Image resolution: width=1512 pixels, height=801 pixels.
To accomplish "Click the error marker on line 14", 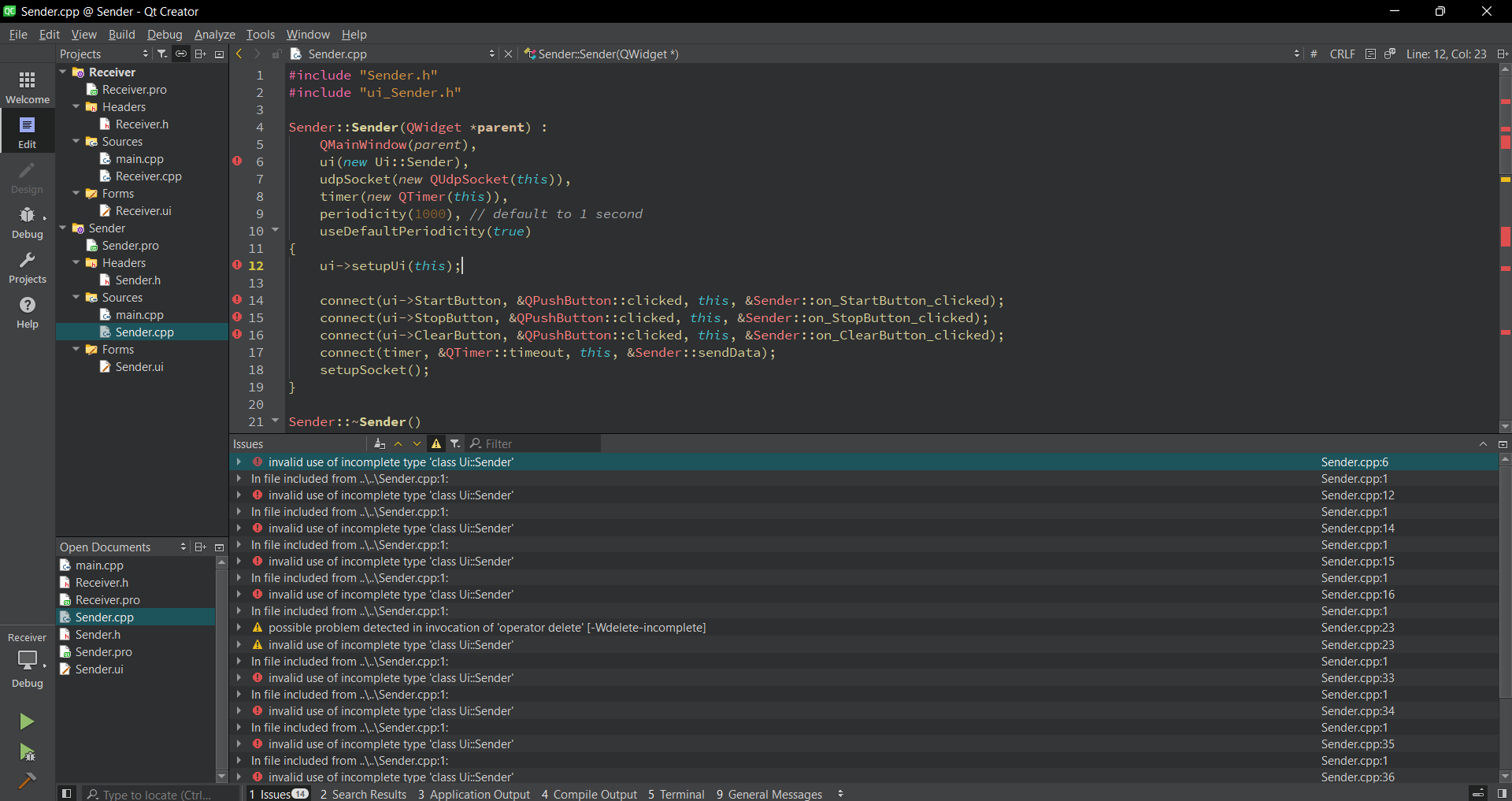I will tap(237, 299).
